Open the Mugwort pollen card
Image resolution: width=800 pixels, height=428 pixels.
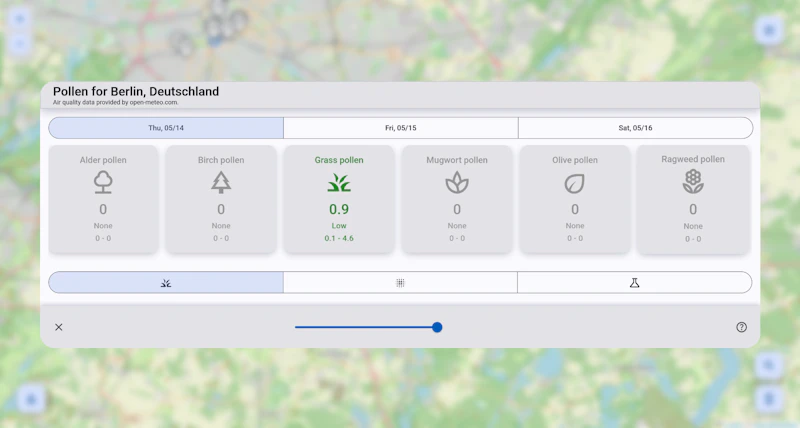click(x=457, y=199)
